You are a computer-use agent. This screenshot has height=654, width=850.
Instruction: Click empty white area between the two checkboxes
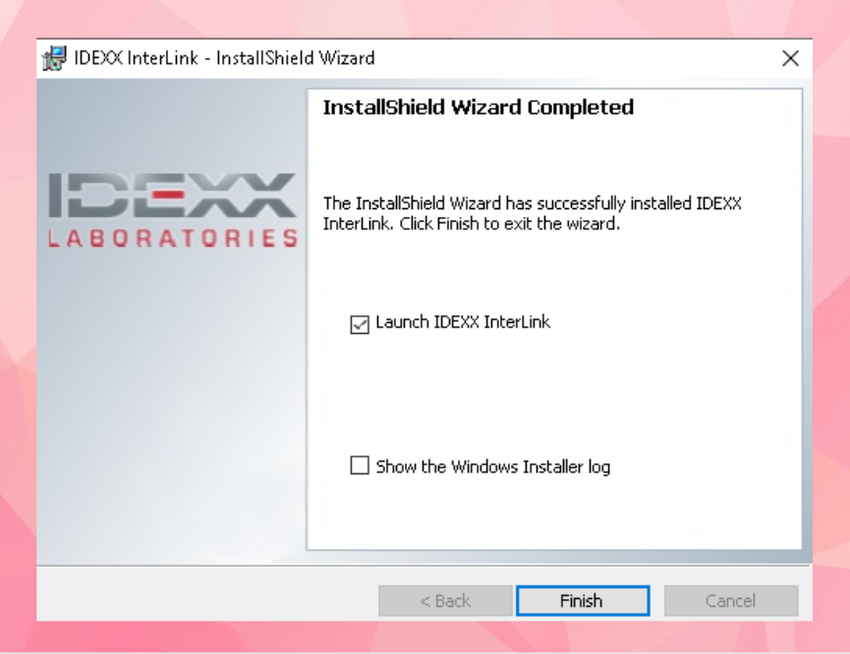tap(553, 396)
